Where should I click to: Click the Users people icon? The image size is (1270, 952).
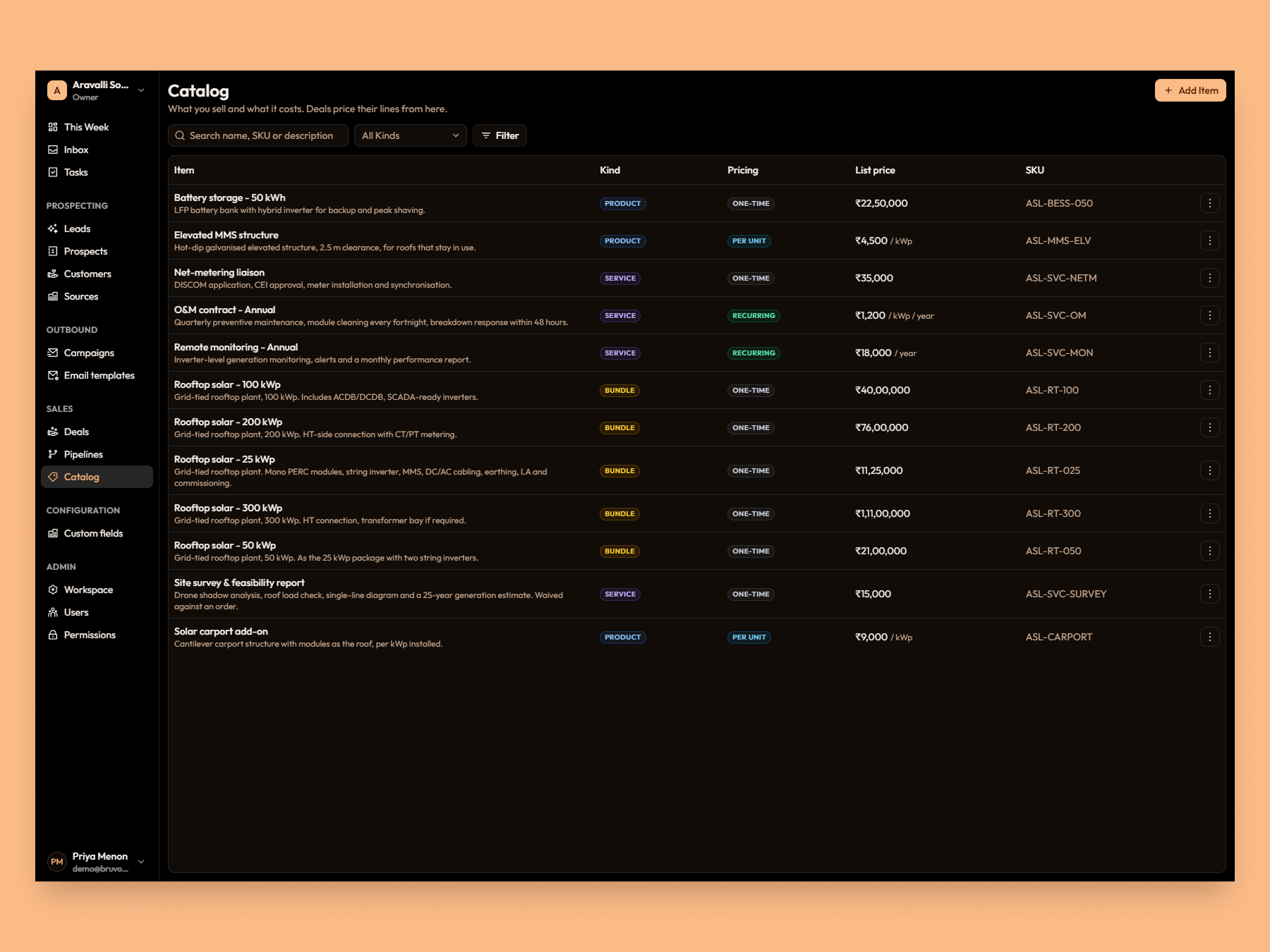(53, 612)
